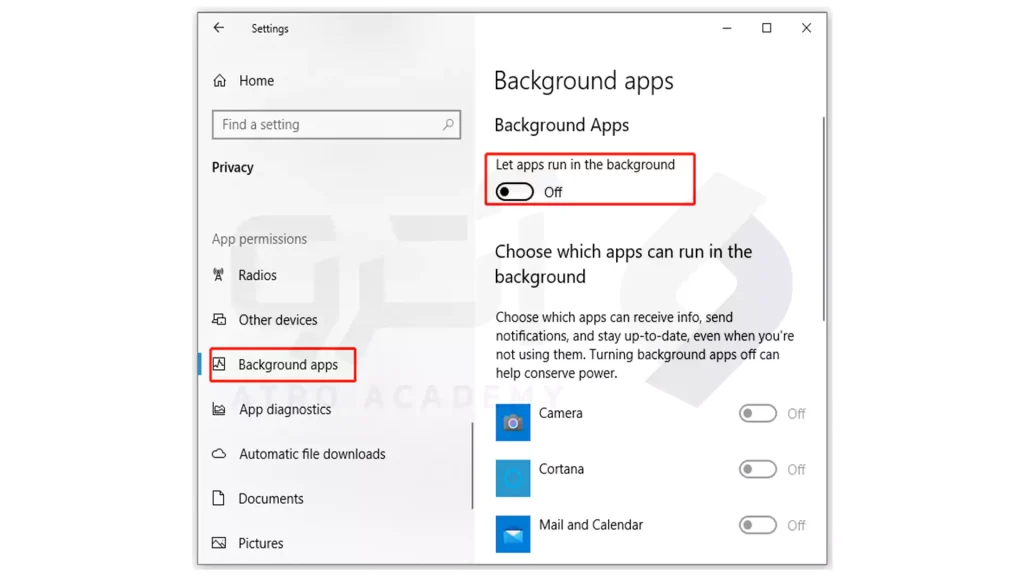Viewport: 1024px width, 576px height.
Task: Toggle Let apps run in the background
Action: (x=515, y=192)
